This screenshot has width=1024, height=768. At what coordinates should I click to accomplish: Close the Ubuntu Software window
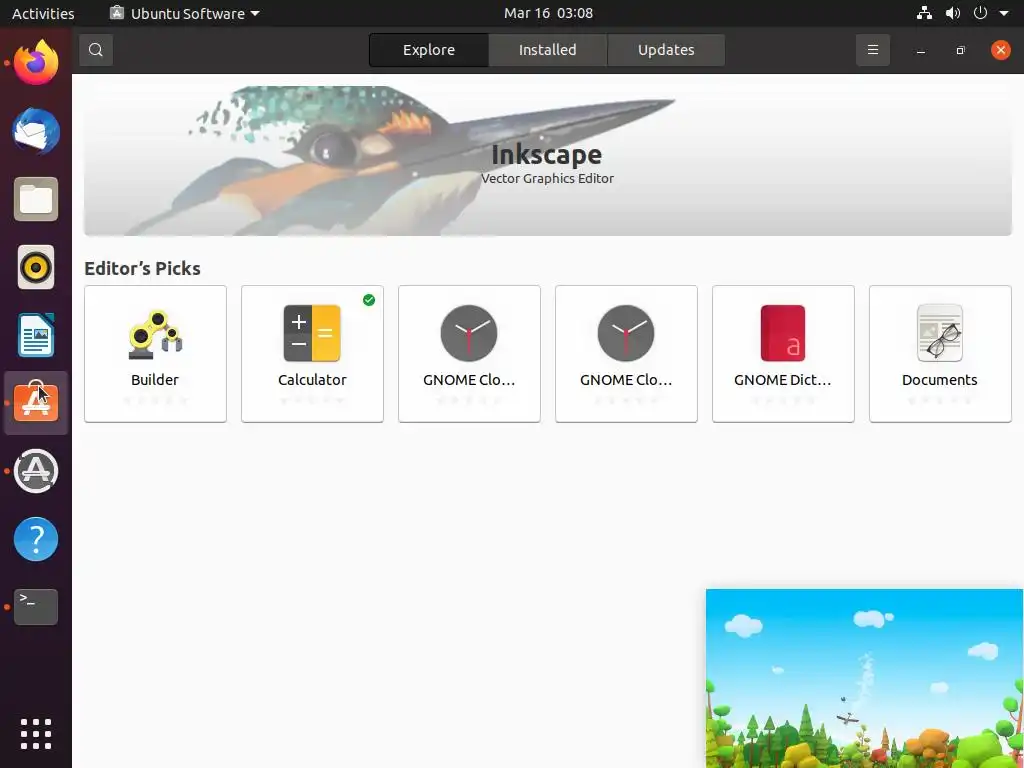[1000, 50]
